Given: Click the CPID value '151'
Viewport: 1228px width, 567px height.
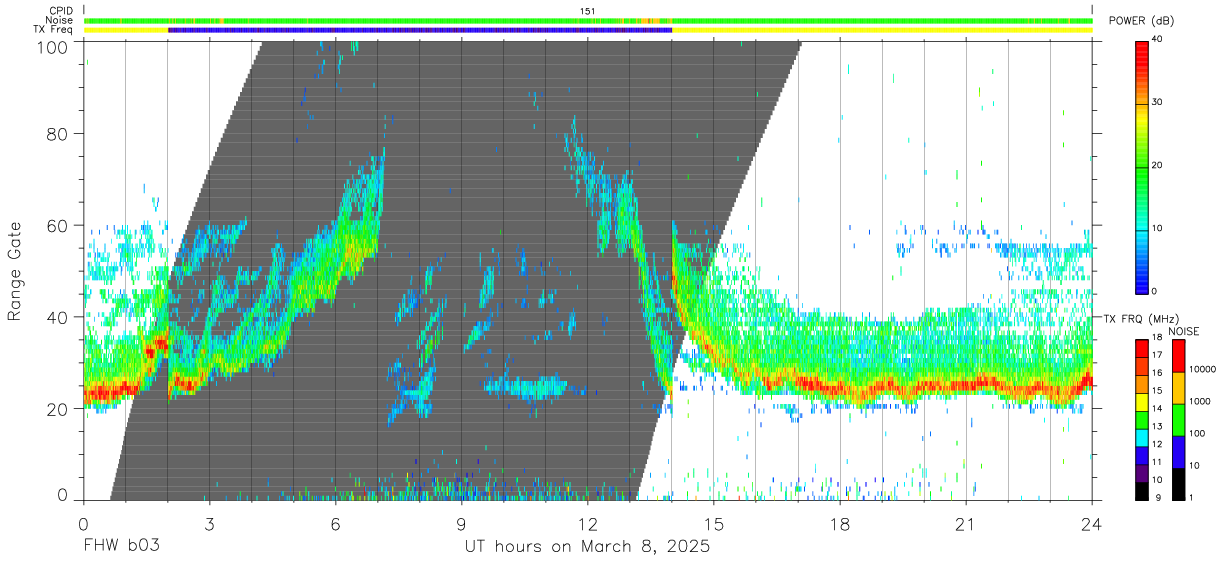Looking at the screenshot, I should point(588,11).
